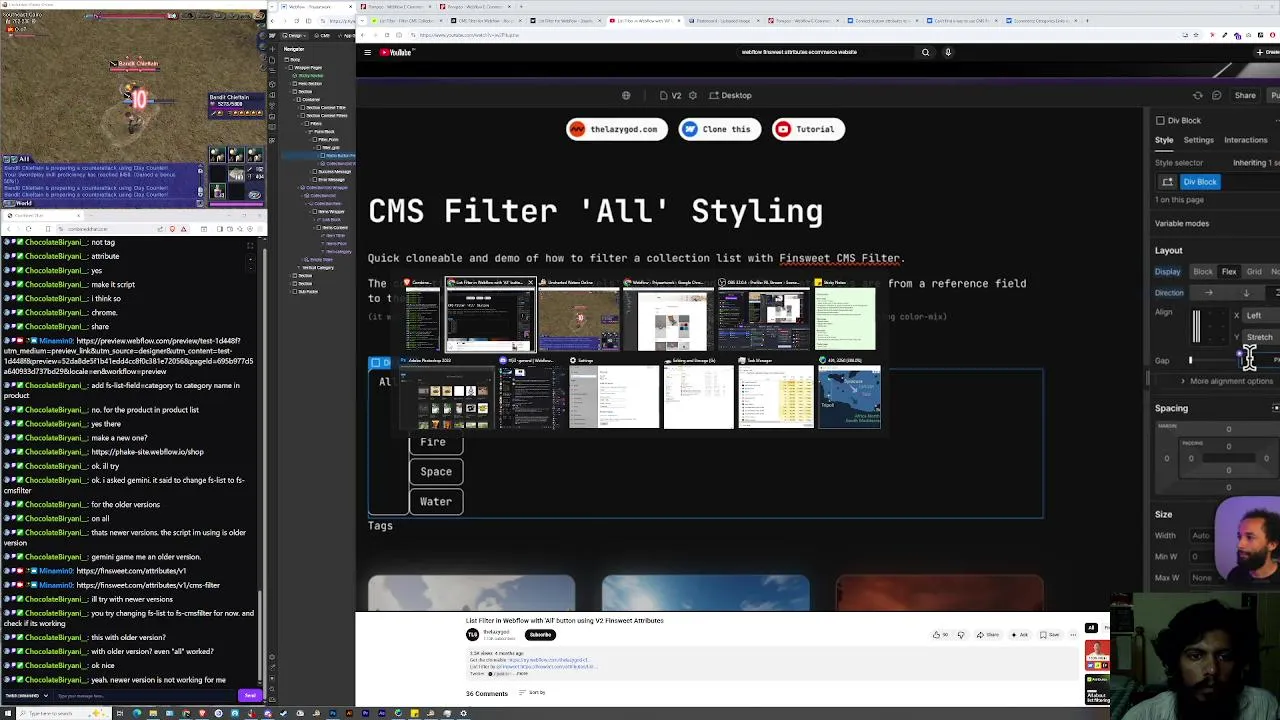
Task: Click the Navigator panel header
Action: [294, 49]
